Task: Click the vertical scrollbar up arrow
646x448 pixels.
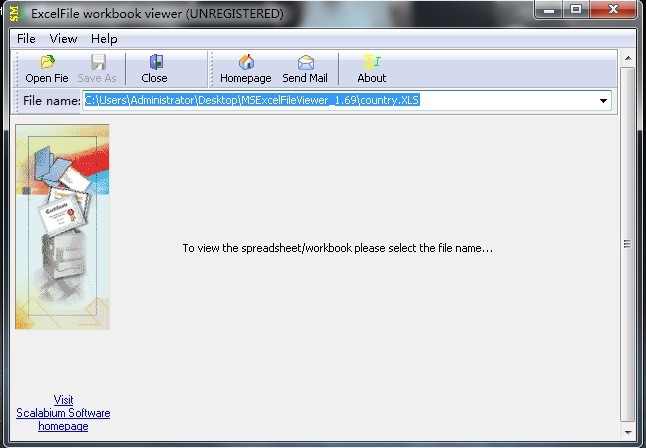Action: 627,59
